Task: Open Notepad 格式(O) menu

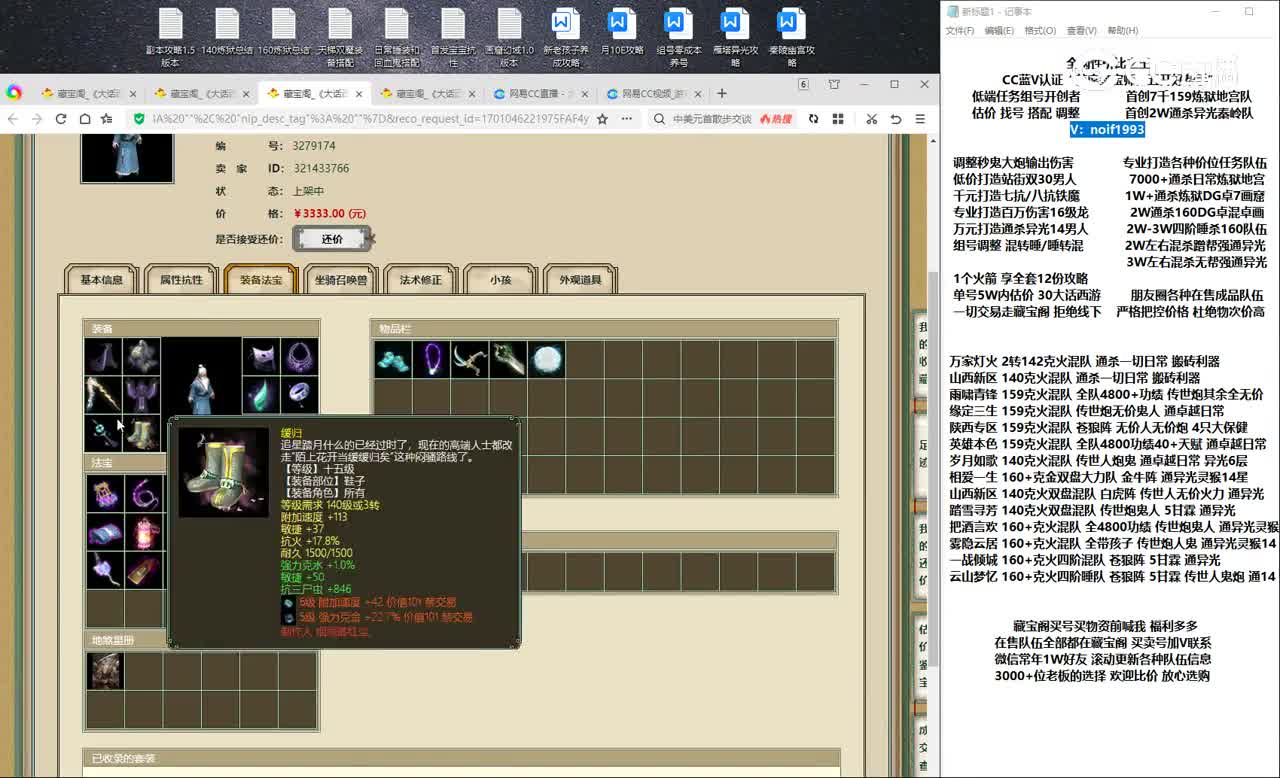Action: [1040, 31]
